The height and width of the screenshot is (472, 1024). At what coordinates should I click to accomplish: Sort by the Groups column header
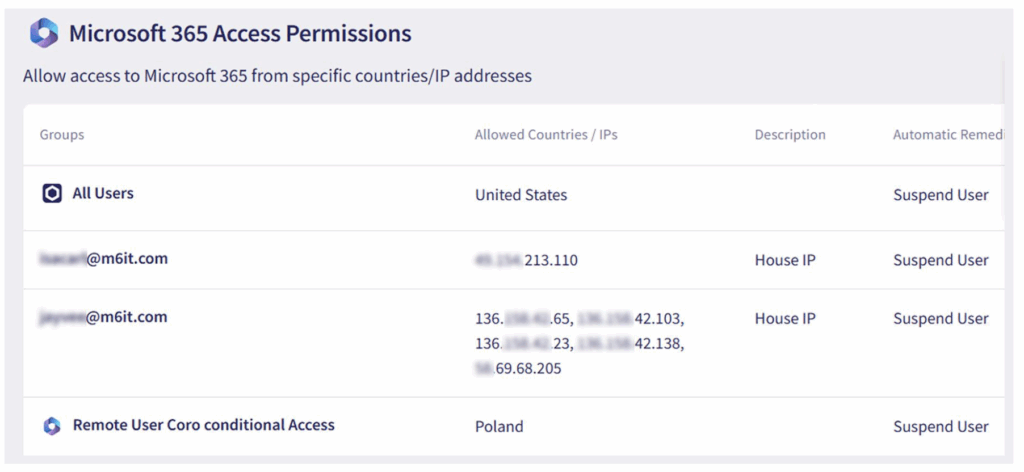click(x=62, y=135)
